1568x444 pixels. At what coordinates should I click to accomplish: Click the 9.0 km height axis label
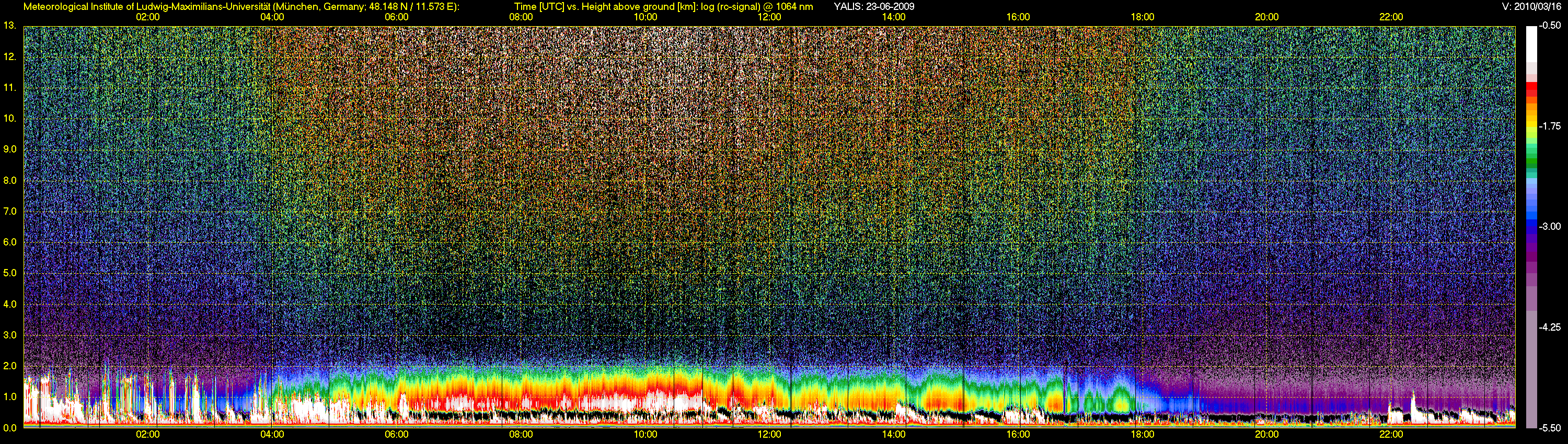[x=10, y=149]
